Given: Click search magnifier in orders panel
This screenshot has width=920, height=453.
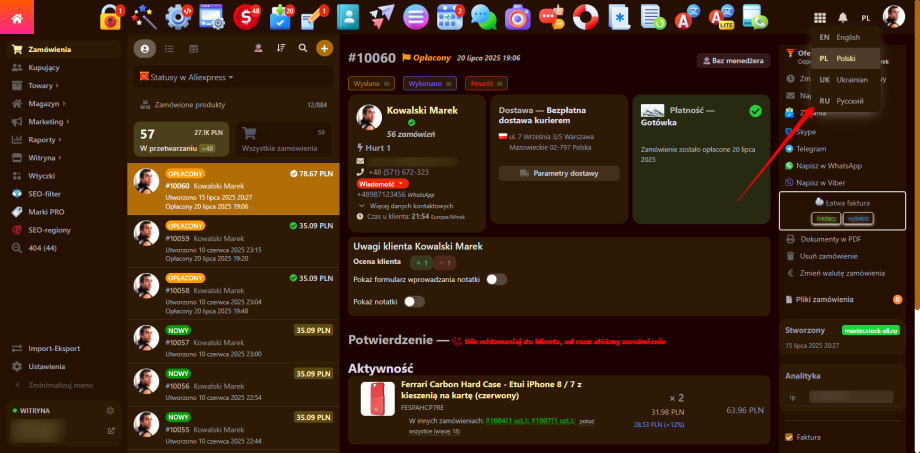Looking at the screenshot, I should (x=303, y=48).
